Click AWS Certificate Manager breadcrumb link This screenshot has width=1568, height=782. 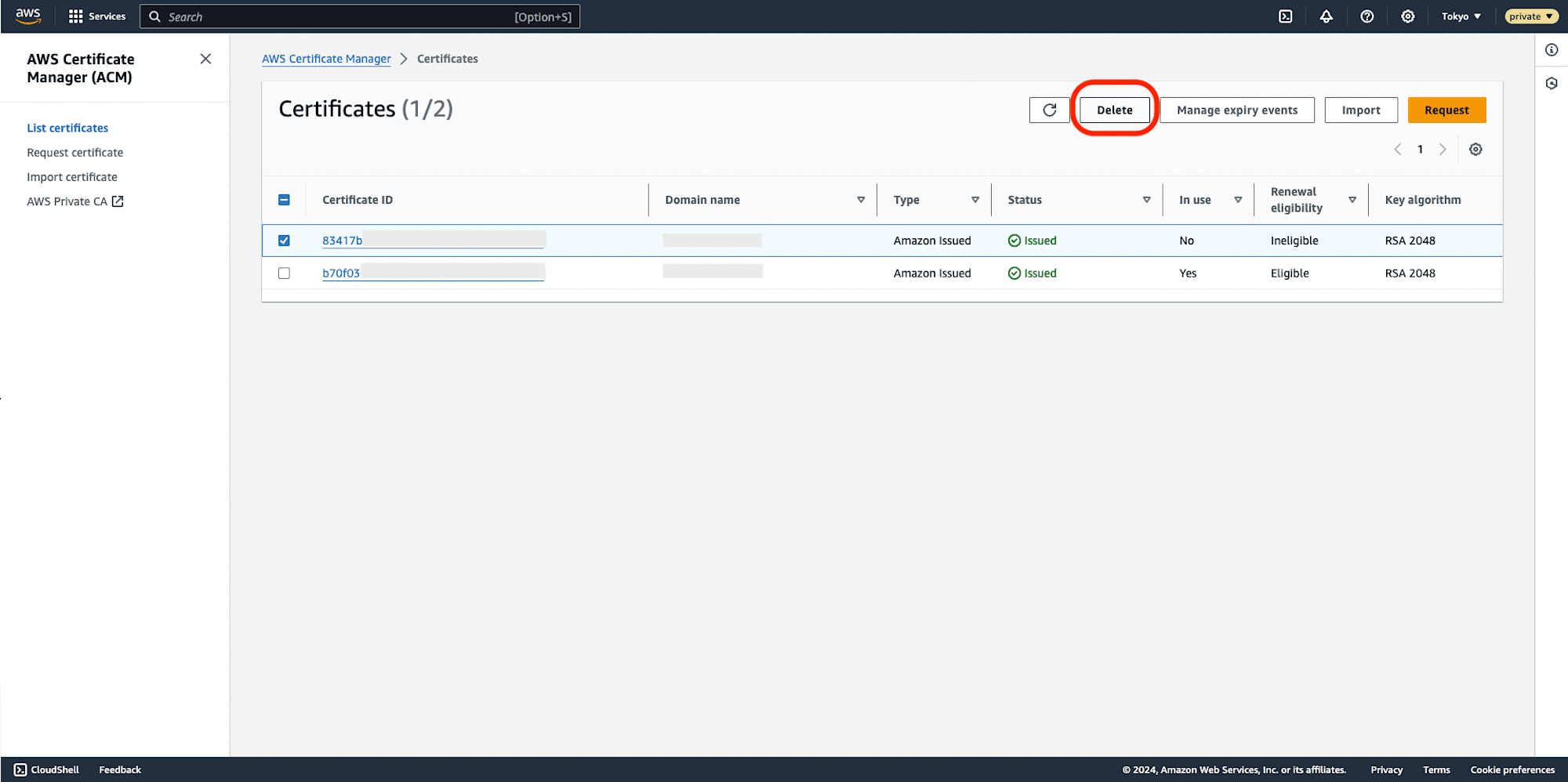tap(326, 59)
